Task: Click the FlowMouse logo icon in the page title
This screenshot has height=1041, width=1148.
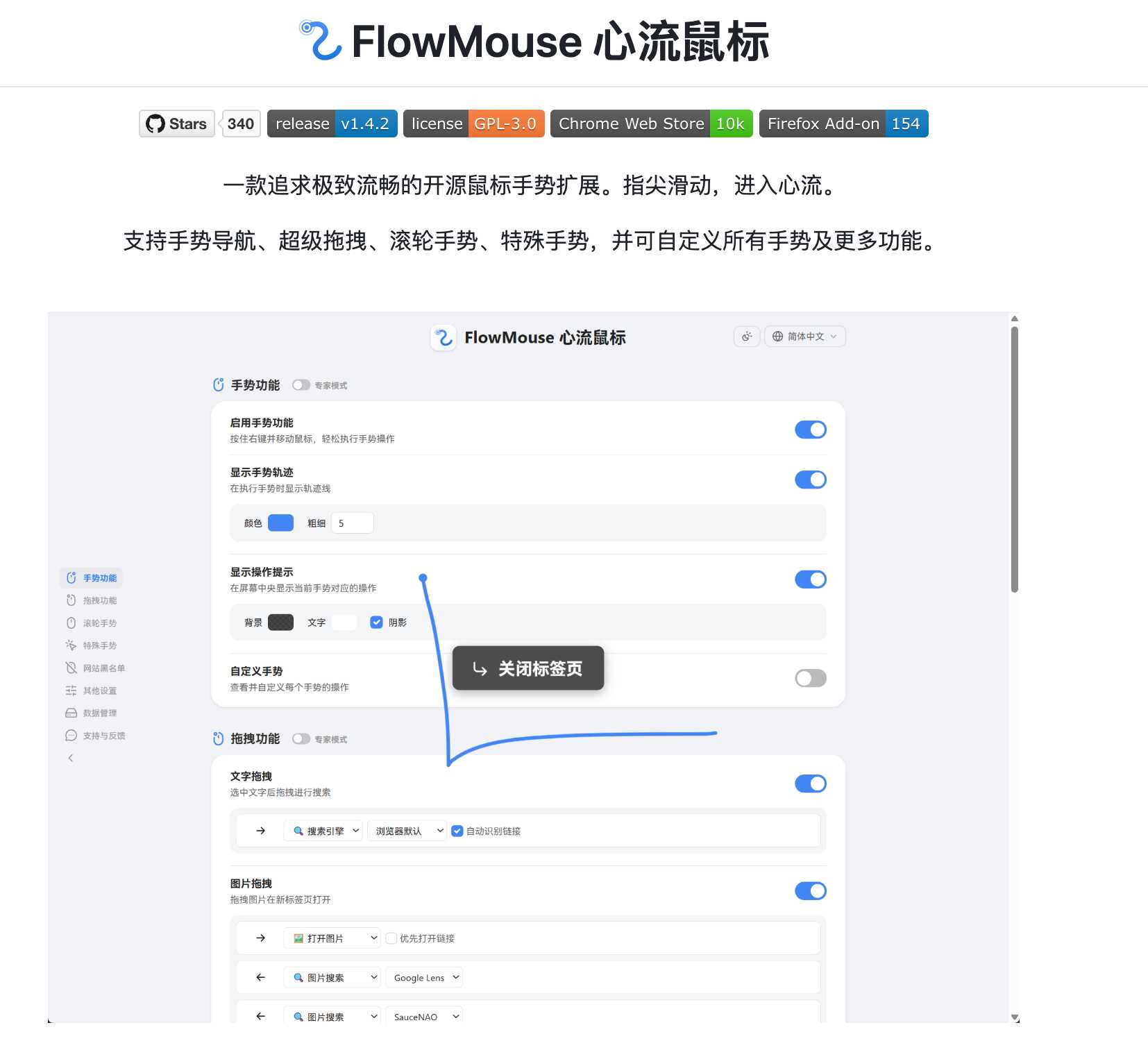Action: point(321,40)
